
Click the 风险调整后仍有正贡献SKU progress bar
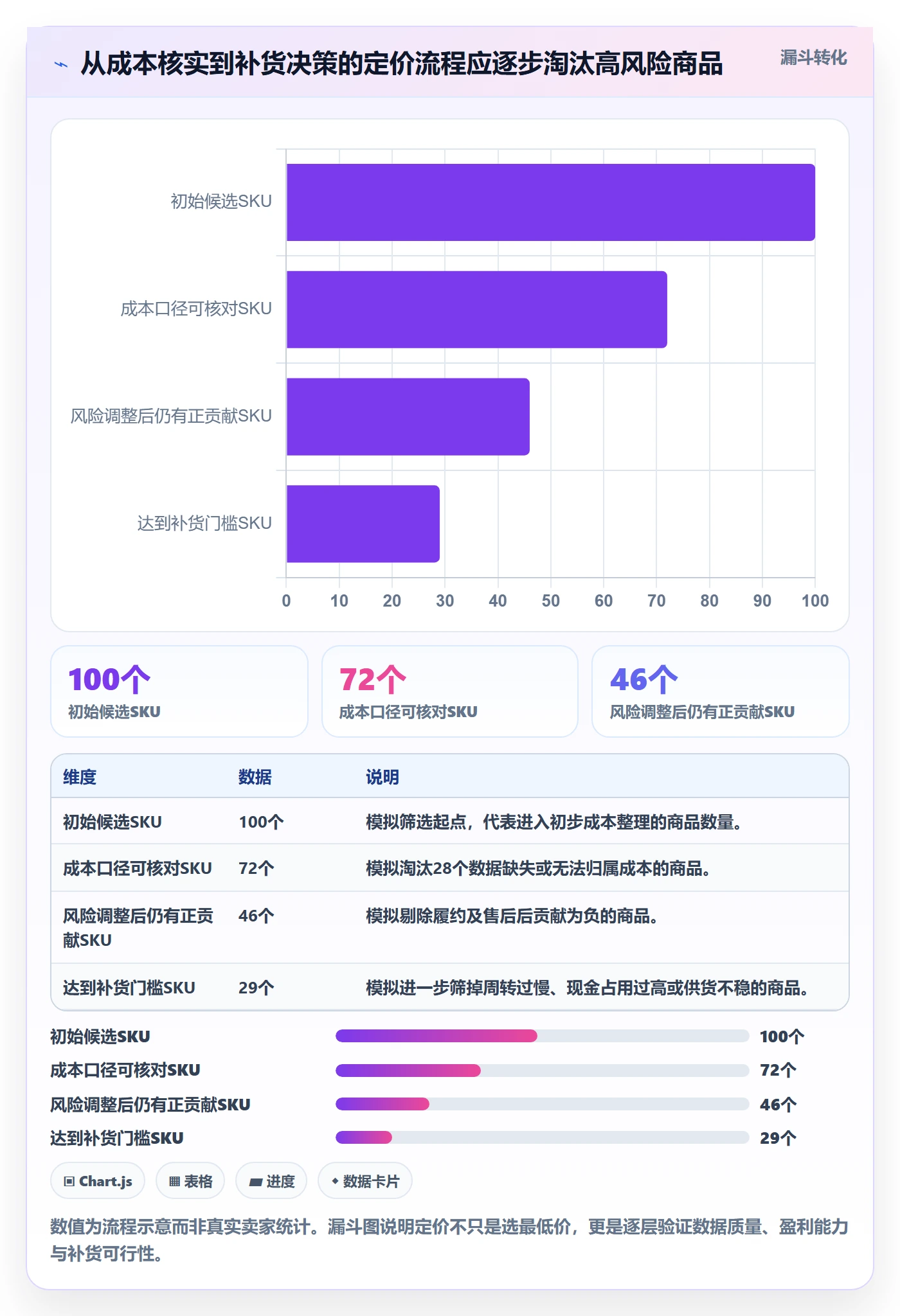tap(543, 1104)
